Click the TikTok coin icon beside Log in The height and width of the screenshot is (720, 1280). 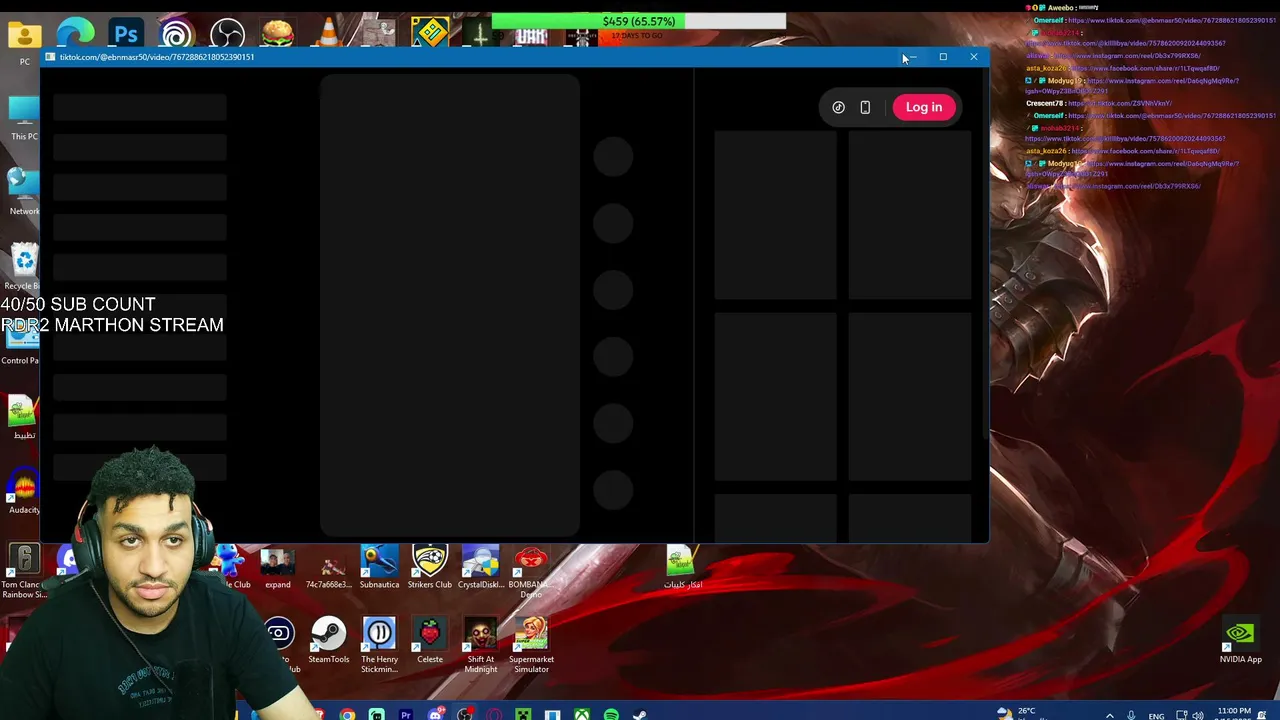[838, 107]
